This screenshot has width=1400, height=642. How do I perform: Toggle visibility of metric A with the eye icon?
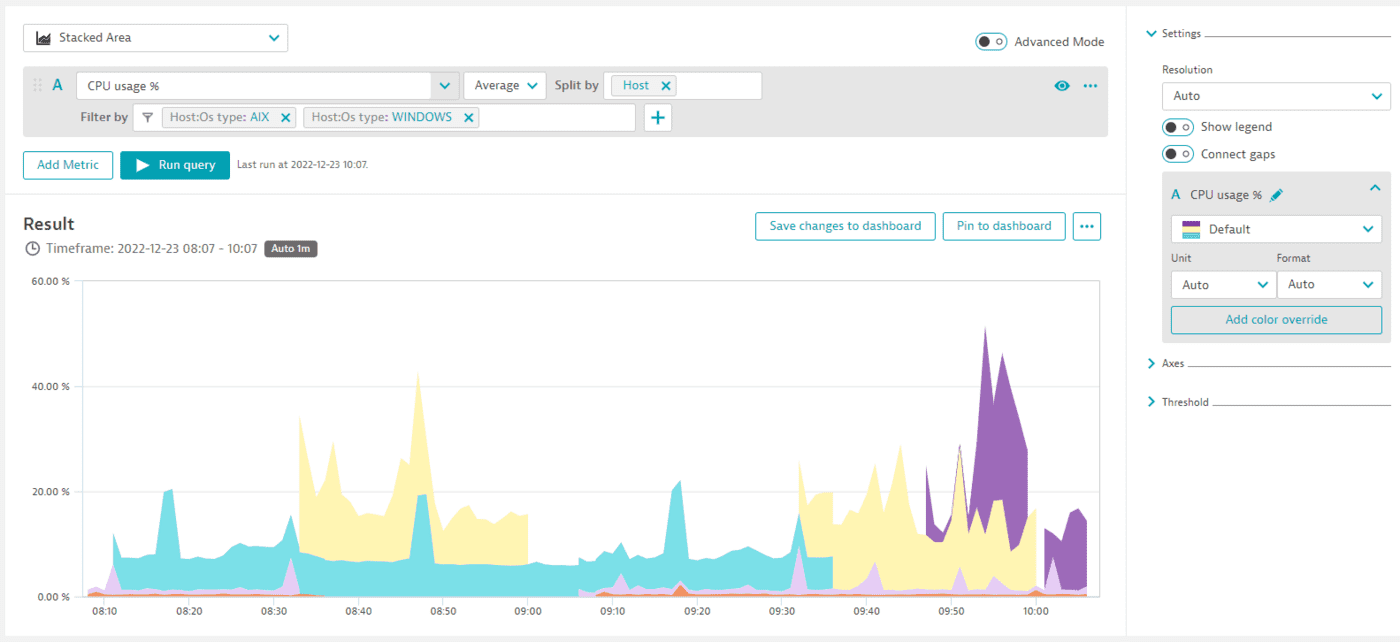pos(1061,85)
